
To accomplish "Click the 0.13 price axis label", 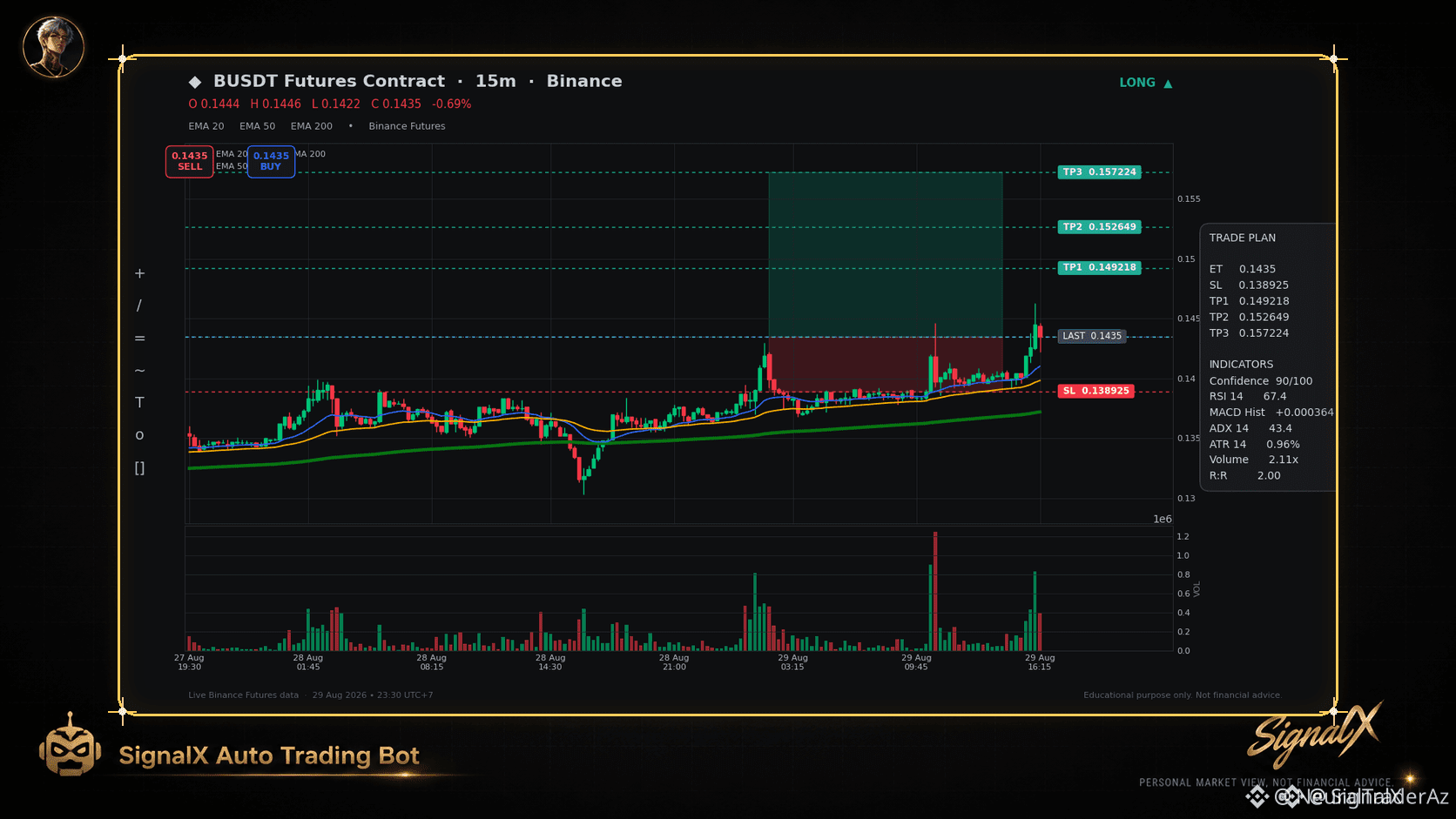I will coord(1186,499).
